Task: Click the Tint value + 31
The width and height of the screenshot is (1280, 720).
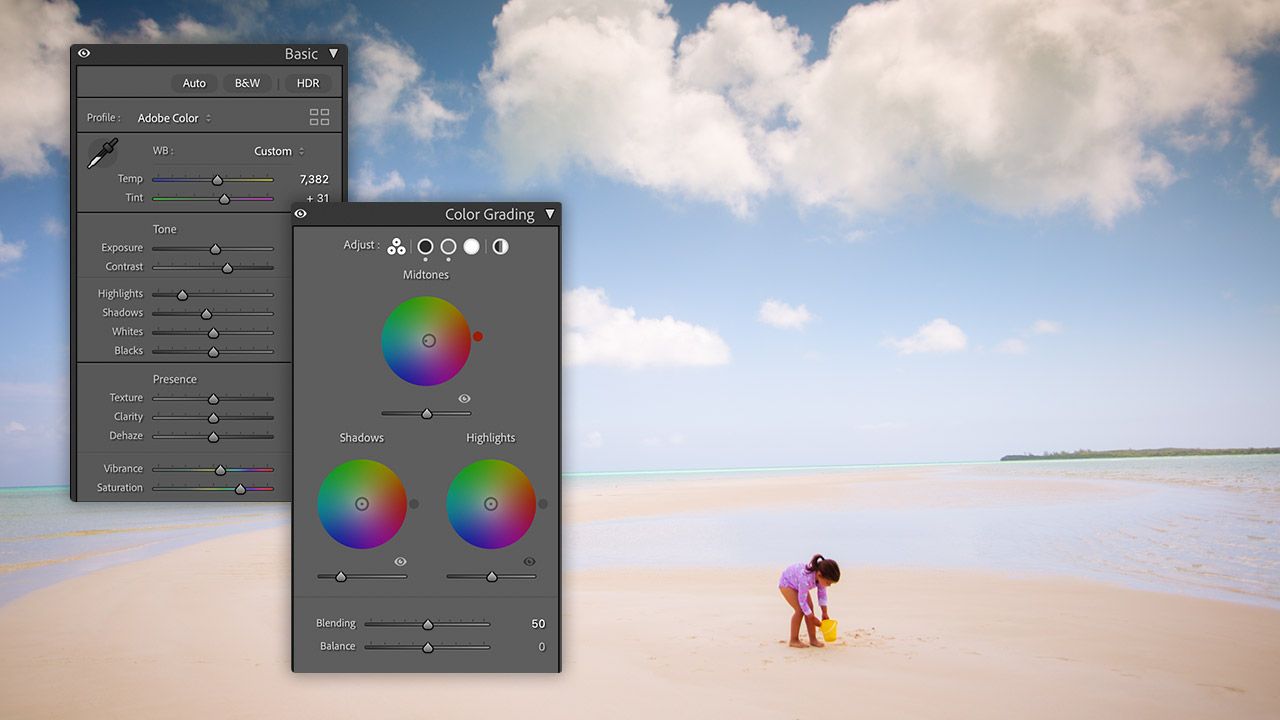Action: (x=318, y=198)
